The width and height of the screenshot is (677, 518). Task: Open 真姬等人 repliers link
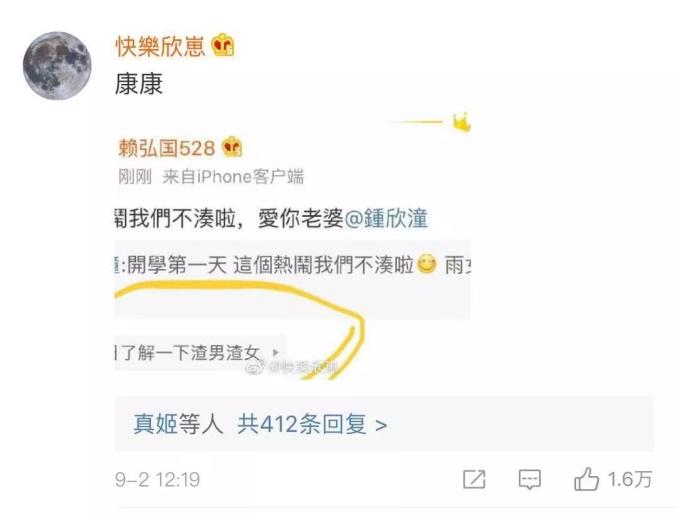(x=178, y=424)
